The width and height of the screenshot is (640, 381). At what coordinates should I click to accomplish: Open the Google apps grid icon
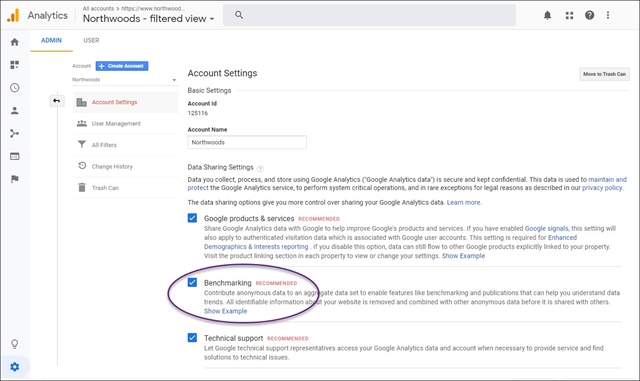[x=569, y=16]
